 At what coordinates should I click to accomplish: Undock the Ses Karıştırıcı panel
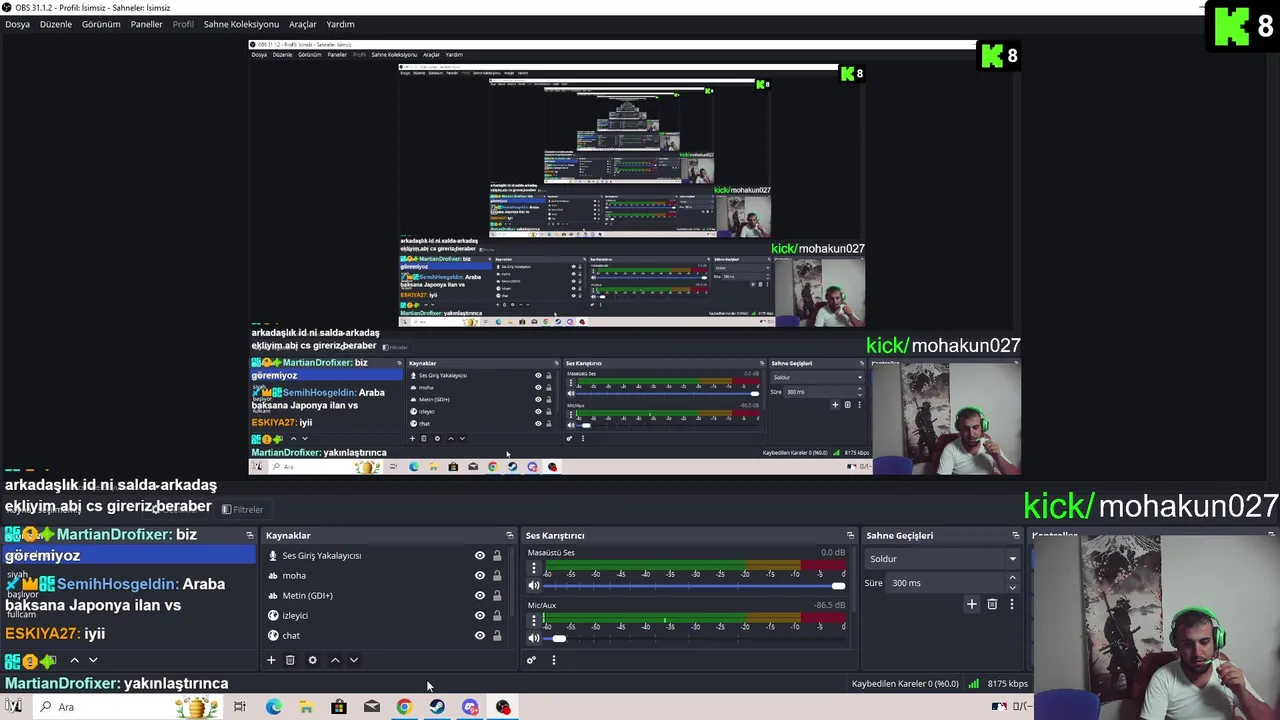coord(850,536)
